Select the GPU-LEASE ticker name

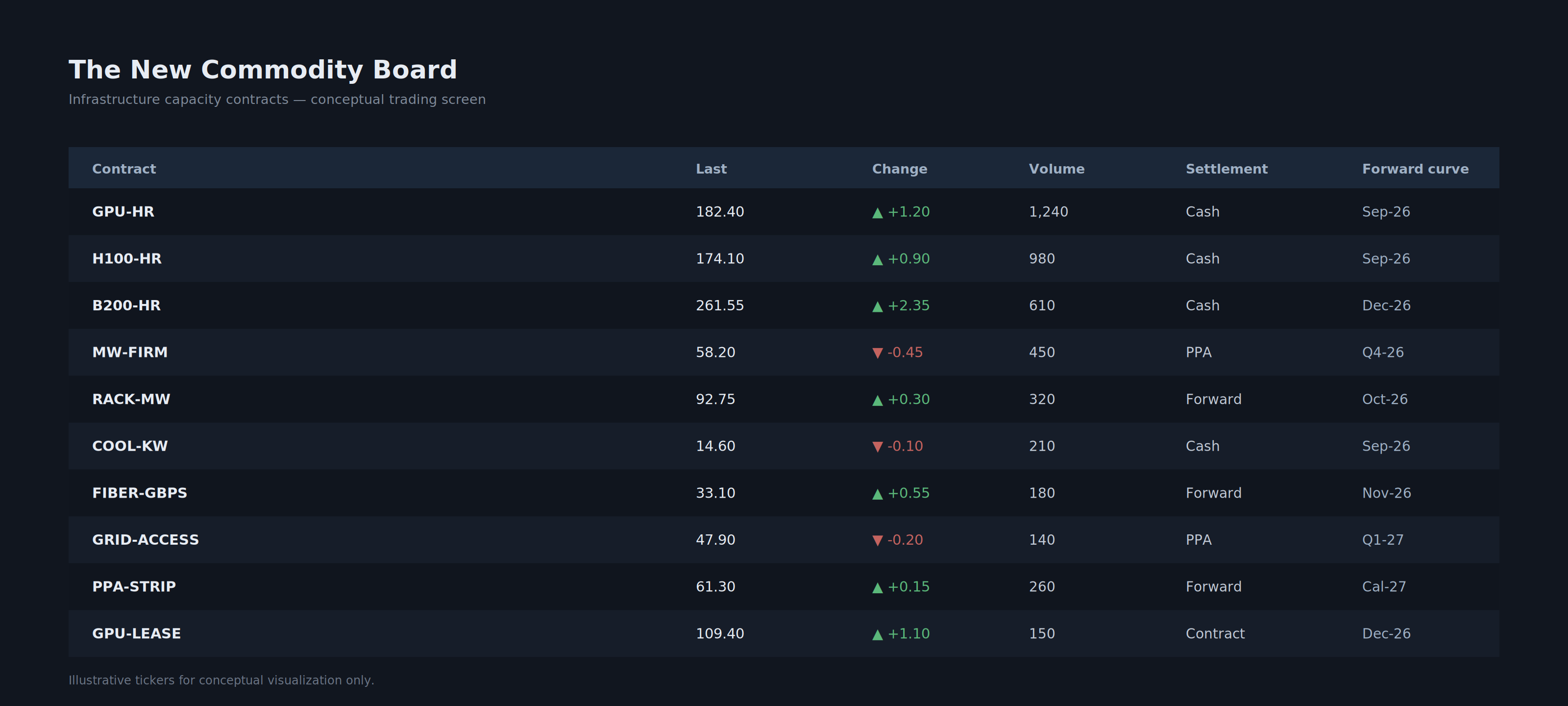coord(136,633)
